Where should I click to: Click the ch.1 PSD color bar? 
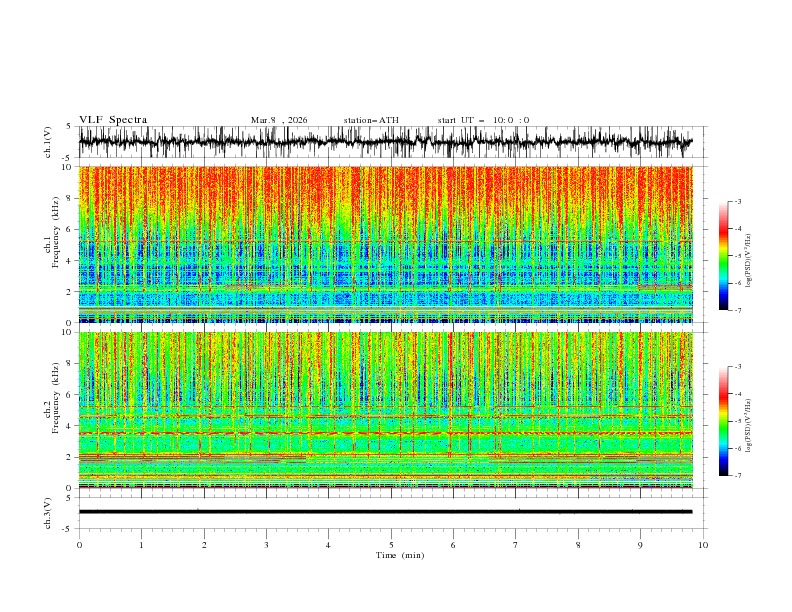[x=723, y=256]
